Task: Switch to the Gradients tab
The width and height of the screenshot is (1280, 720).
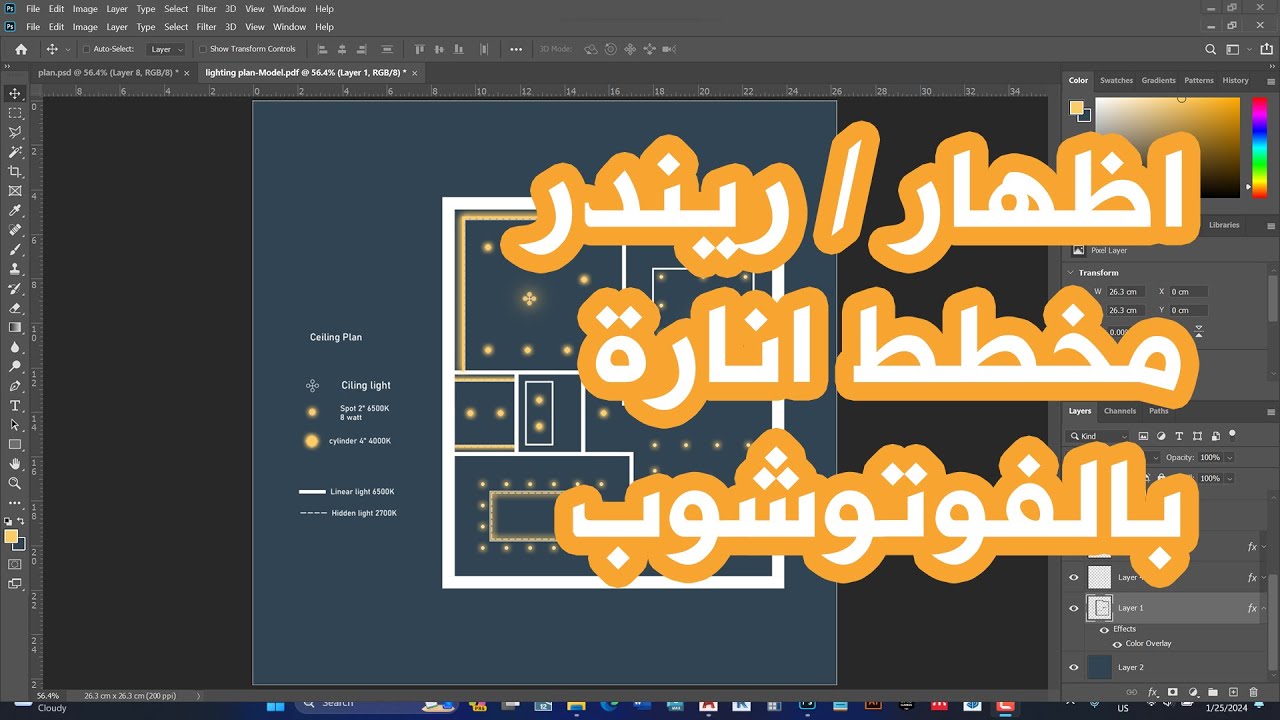Action: [x=1159, y=80]
